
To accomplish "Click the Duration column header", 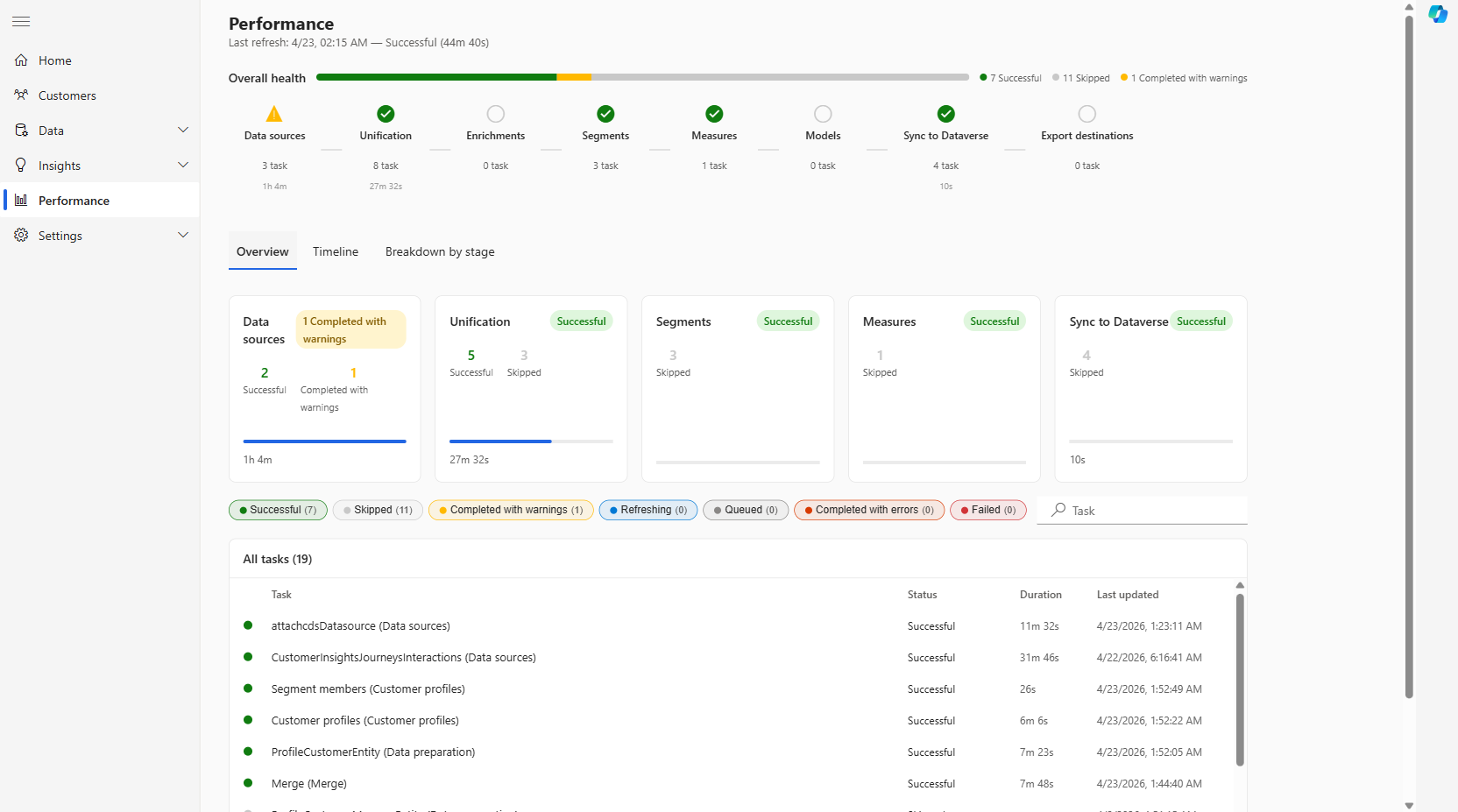I will (1041, 595).
